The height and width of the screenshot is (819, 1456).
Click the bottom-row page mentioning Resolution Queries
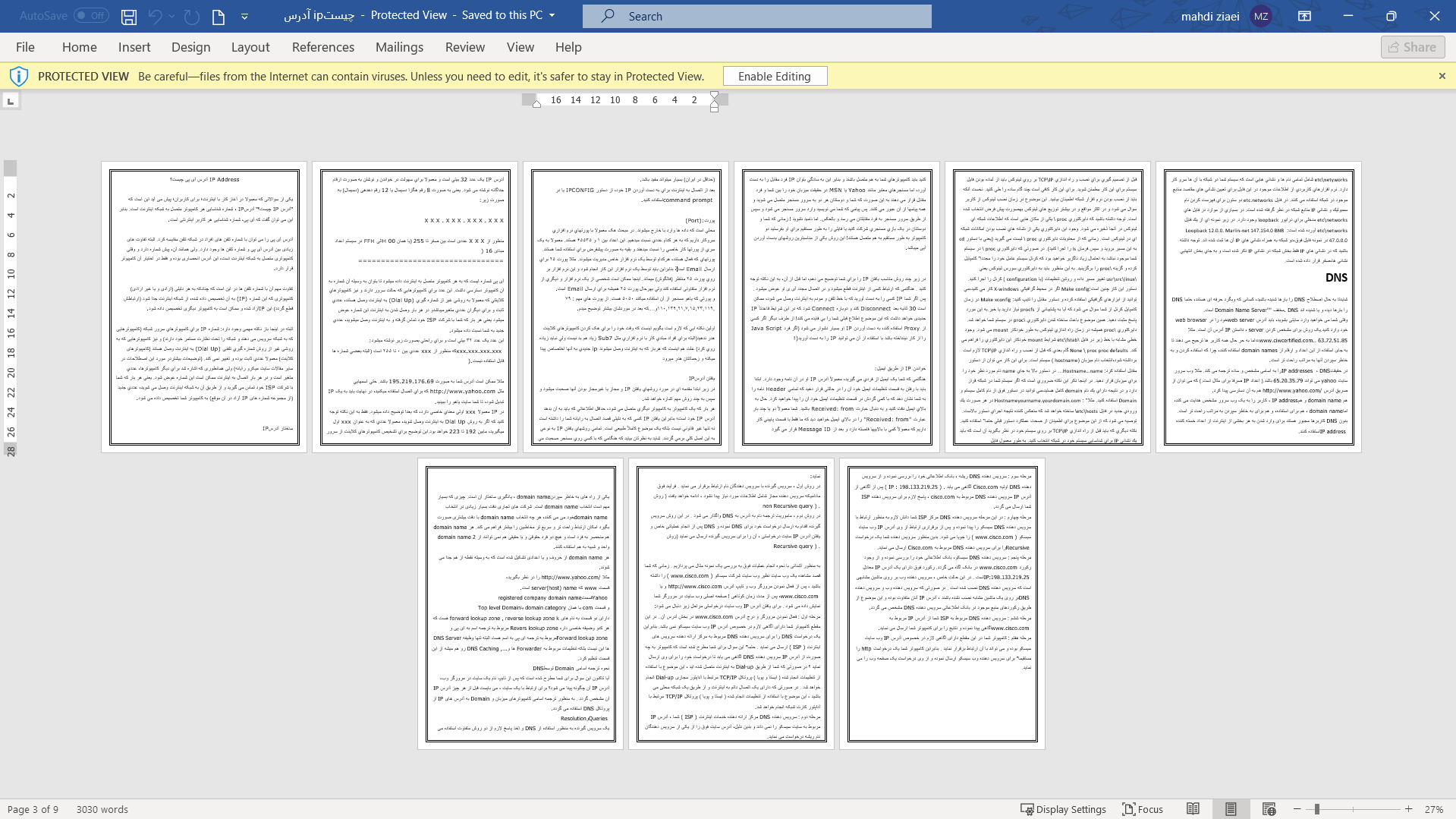coord(520,603)
